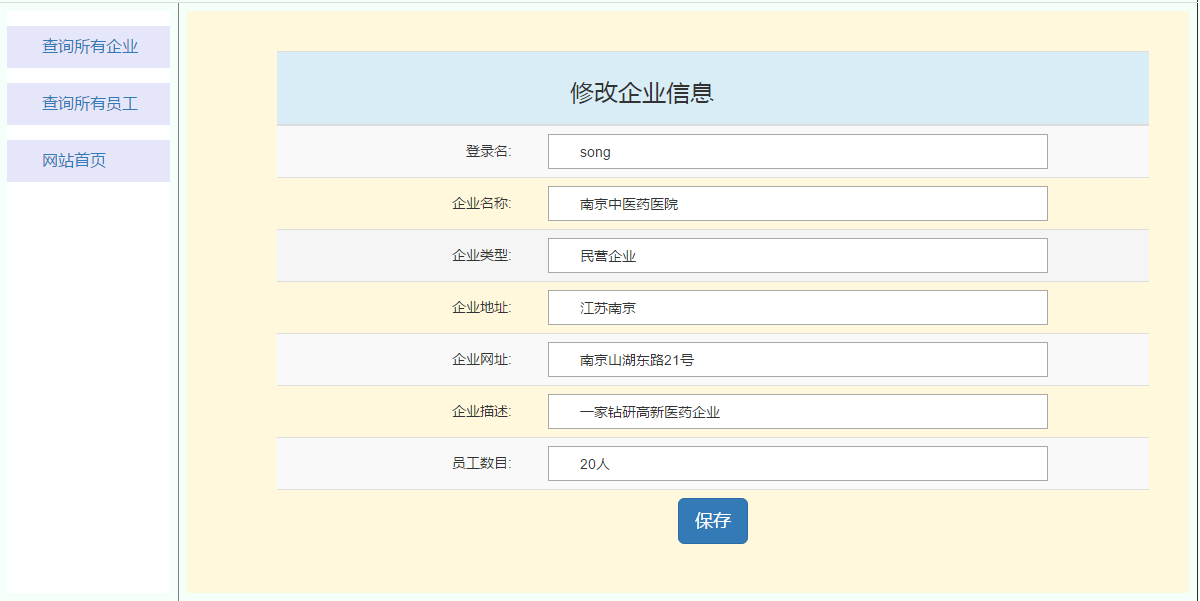Click the 企业地址 label

tap(481, 308)
